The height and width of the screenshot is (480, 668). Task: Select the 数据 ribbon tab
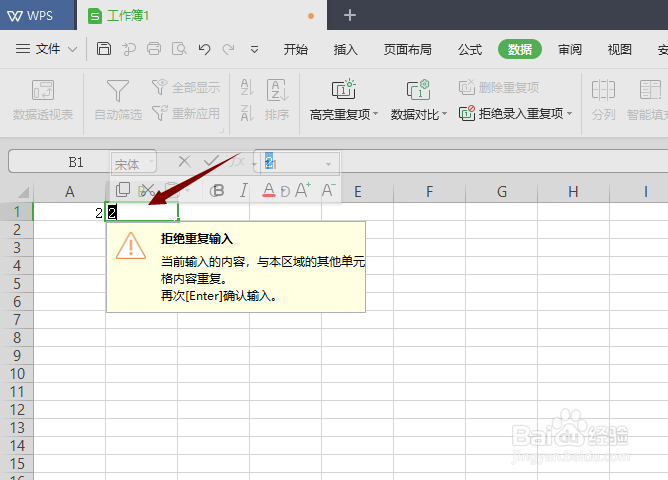pyautogui.click(x=520, y=49)
